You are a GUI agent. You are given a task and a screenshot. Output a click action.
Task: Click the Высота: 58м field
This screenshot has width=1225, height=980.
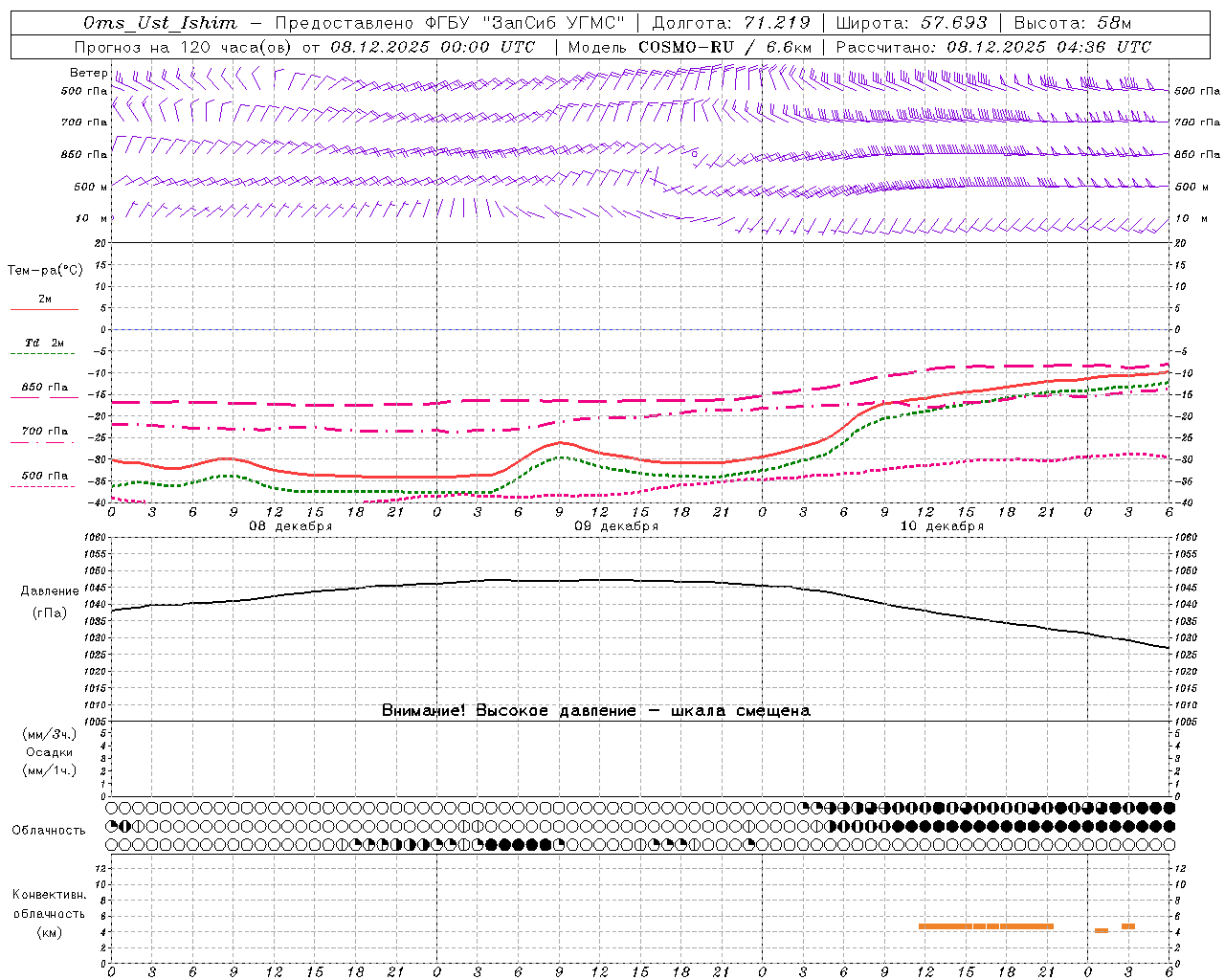[x=1073, y=23]
